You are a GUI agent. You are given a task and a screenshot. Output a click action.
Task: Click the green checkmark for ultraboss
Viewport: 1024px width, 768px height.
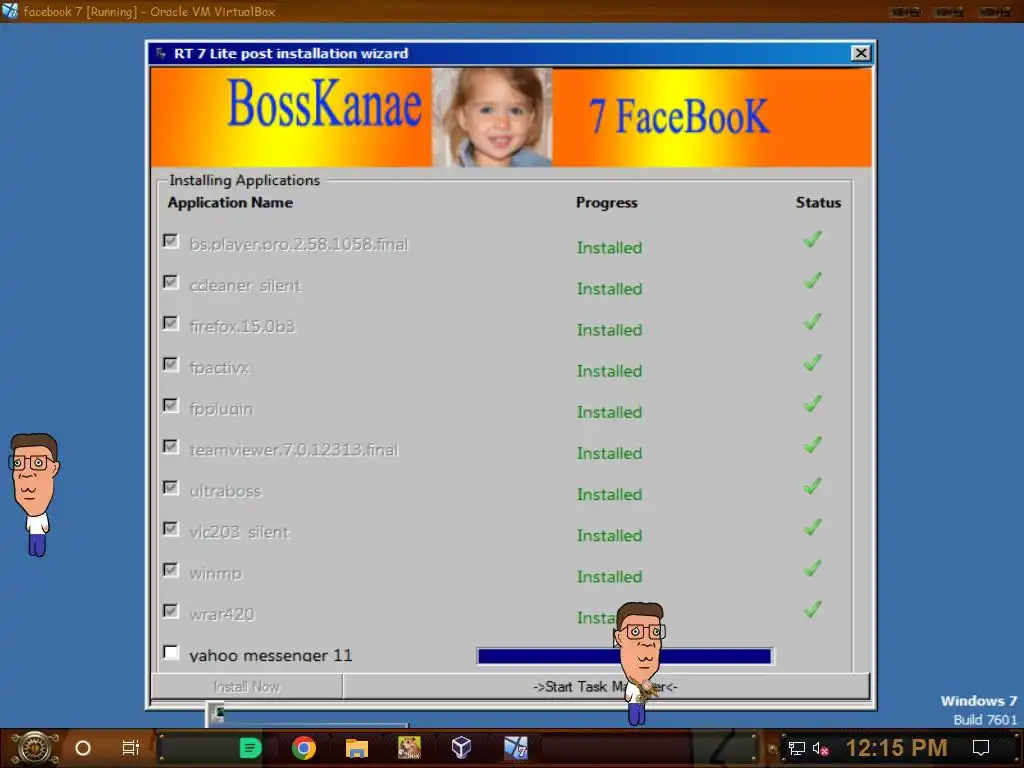pyautogui.click(x=812, y=487)
